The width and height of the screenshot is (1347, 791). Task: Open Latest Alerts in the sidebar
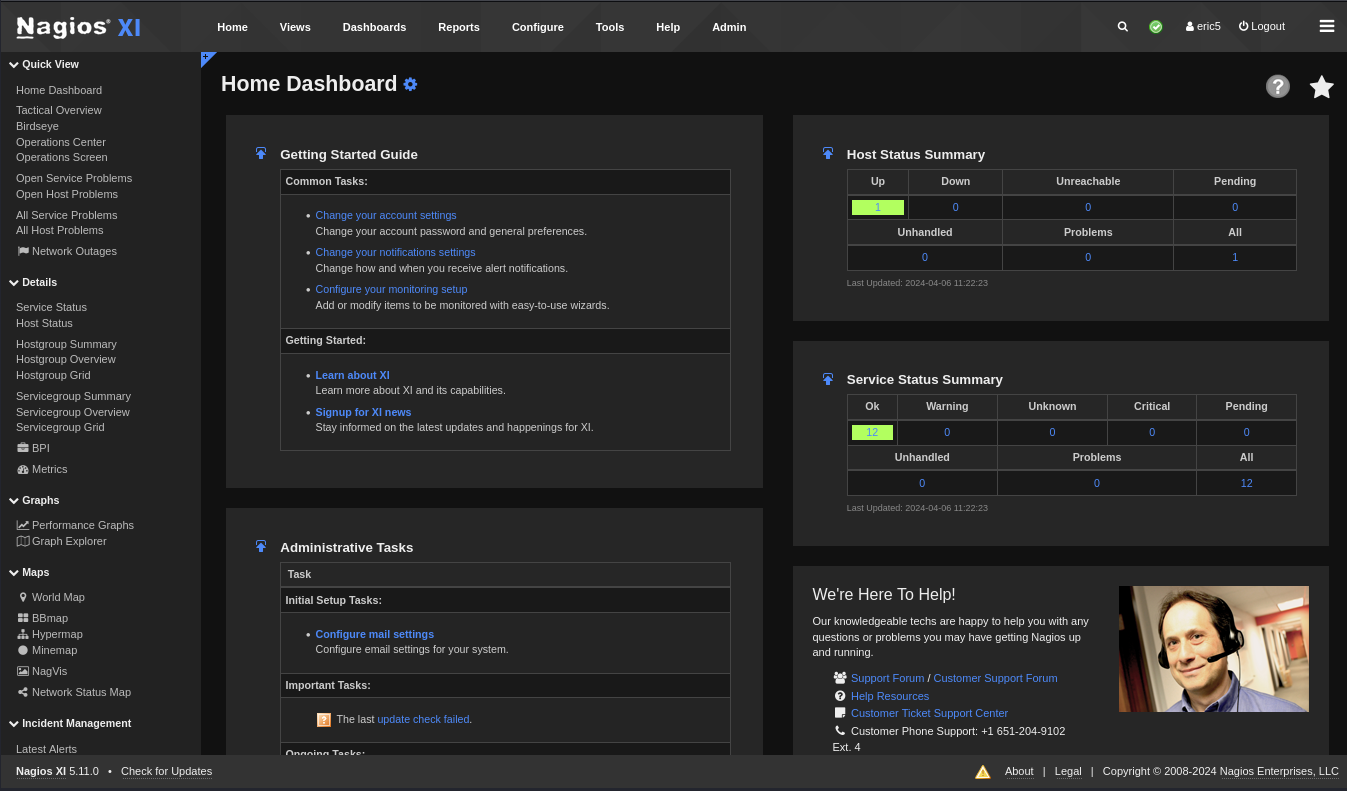pos(46,749)
